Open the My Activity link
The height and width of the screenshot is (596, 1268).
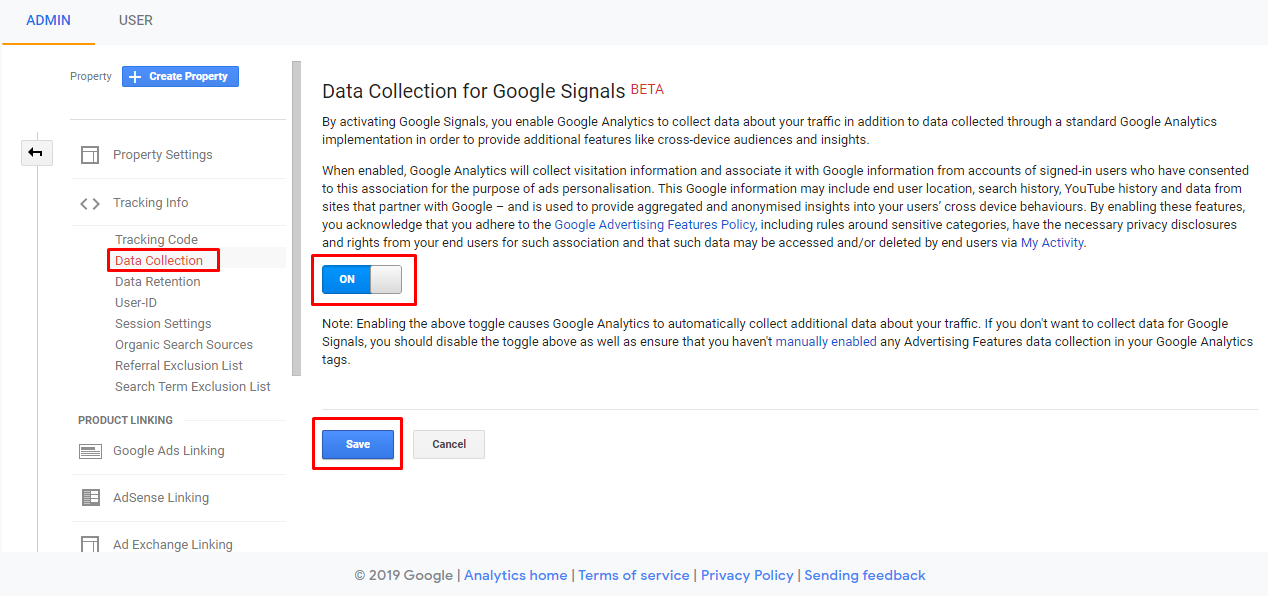coord(1052,243)
